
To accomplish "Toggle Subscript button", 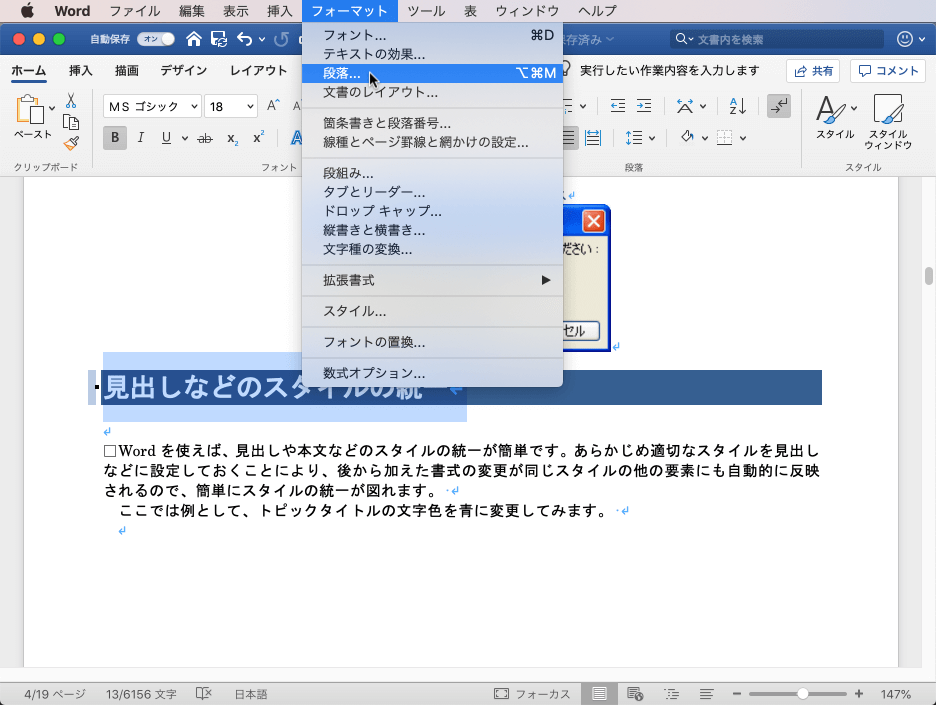I will point(233,138).
